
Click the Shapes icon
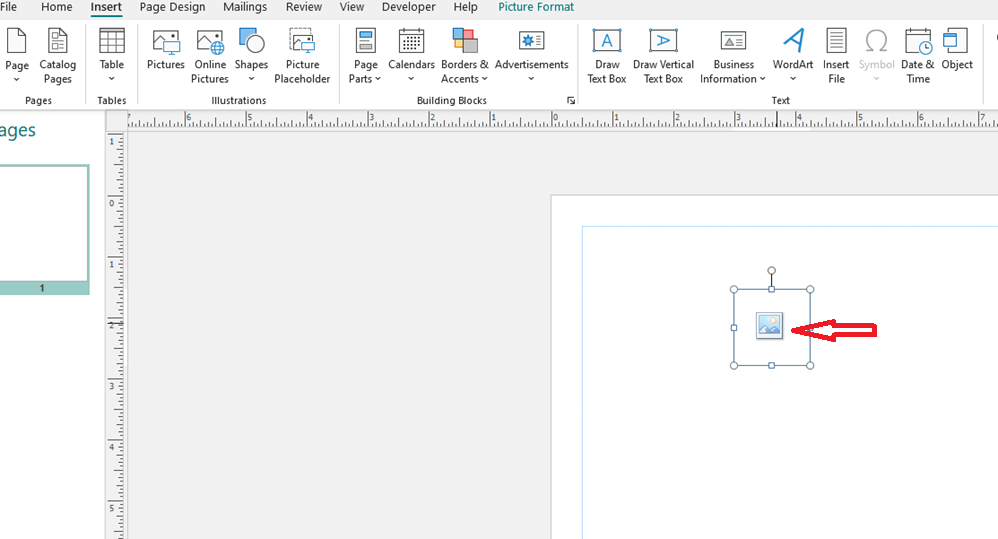point(251,40)
